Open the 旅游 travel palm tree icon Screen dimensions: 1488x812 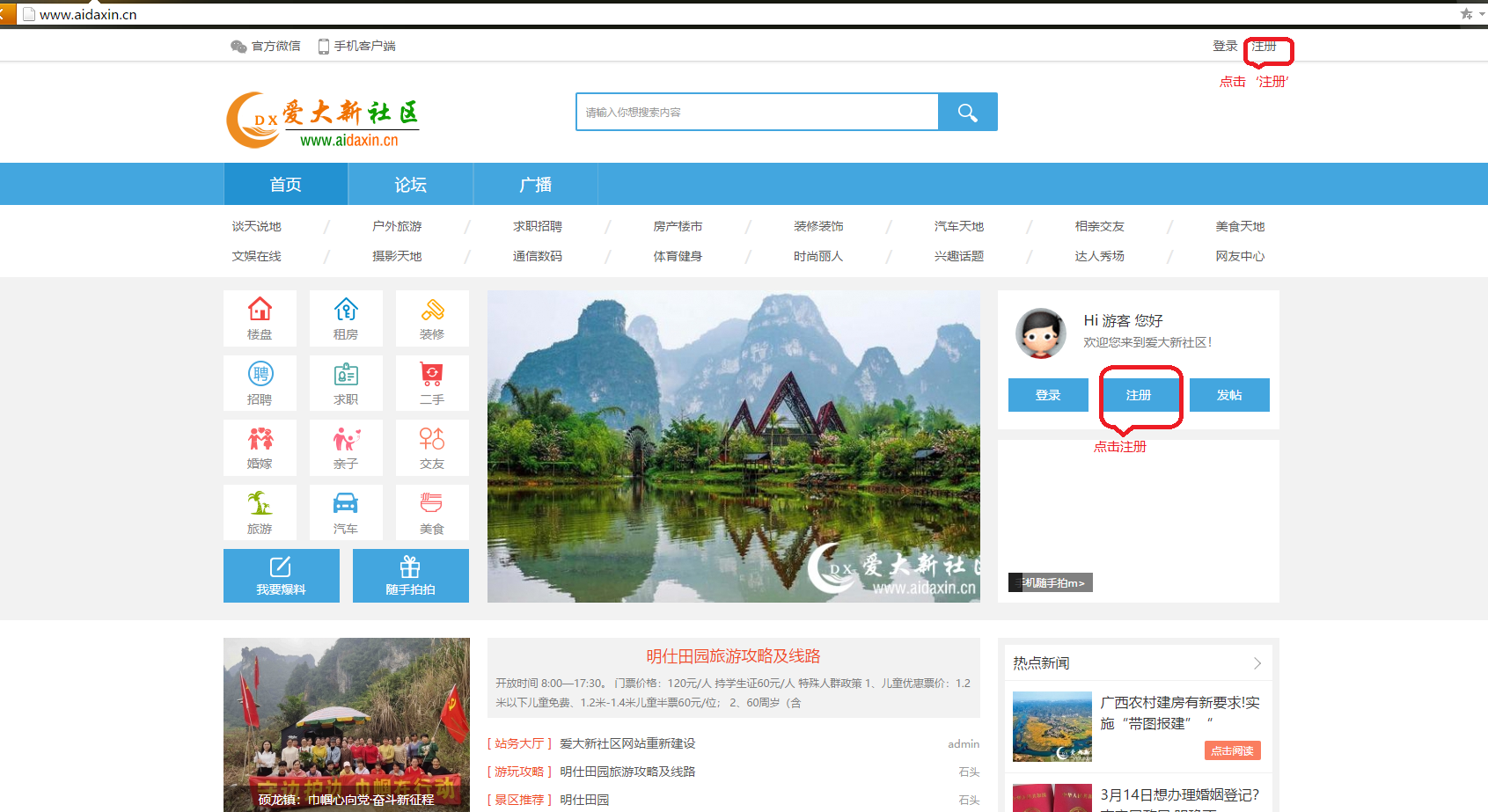pyautogui.click(x=260, y=504)
